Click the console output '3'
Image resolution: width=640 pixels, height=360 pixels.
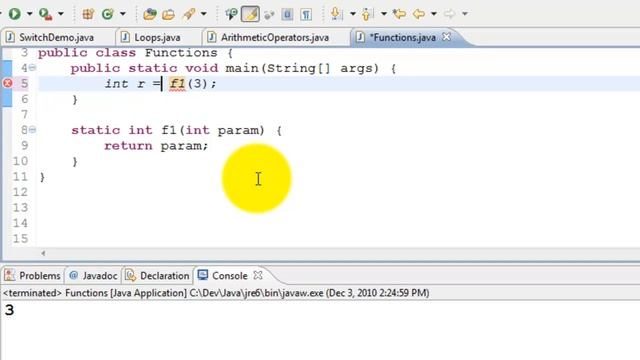pyautogui.click(x=9, y=310)
